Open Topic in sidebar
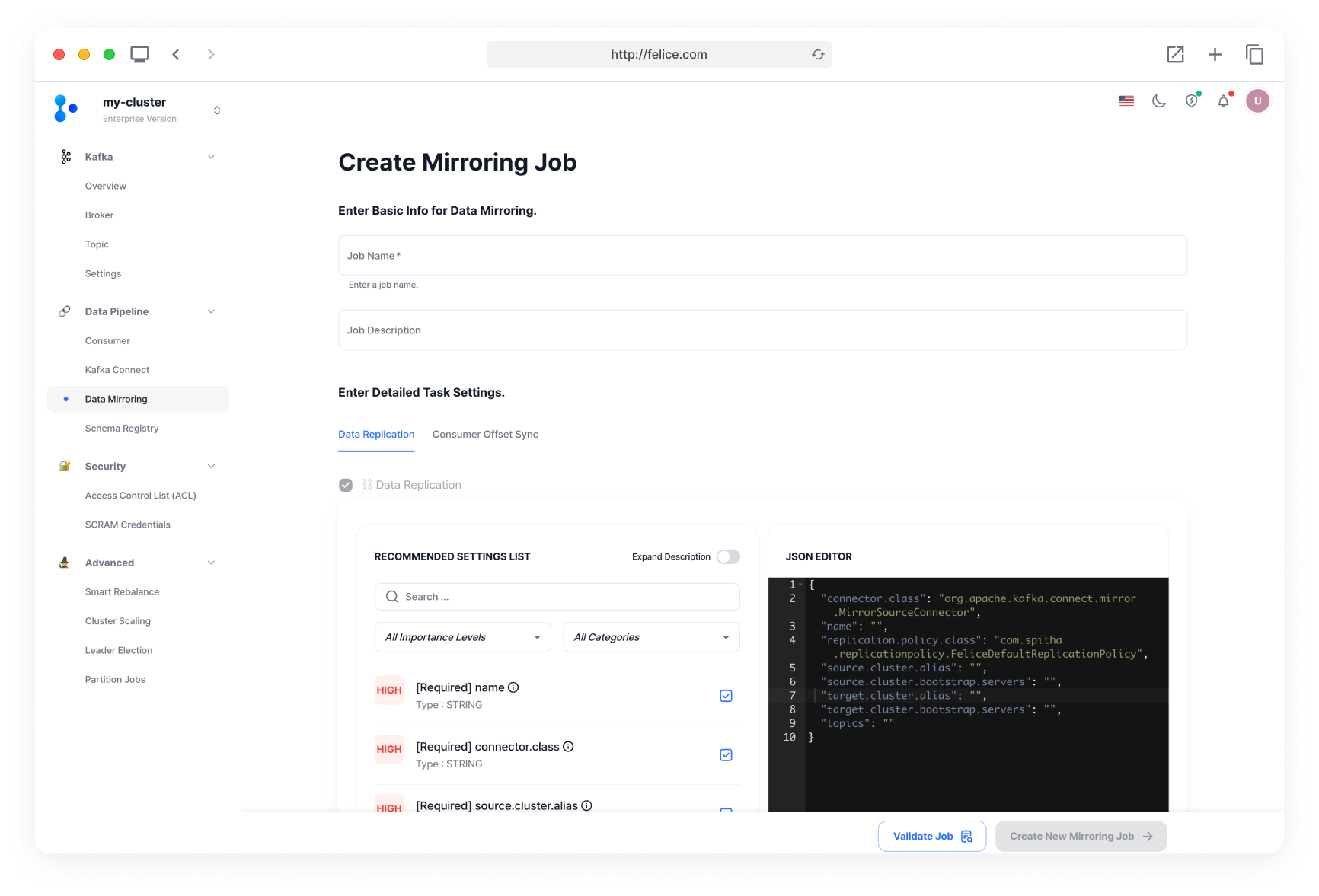1319x896 pixels. point(97,244)
